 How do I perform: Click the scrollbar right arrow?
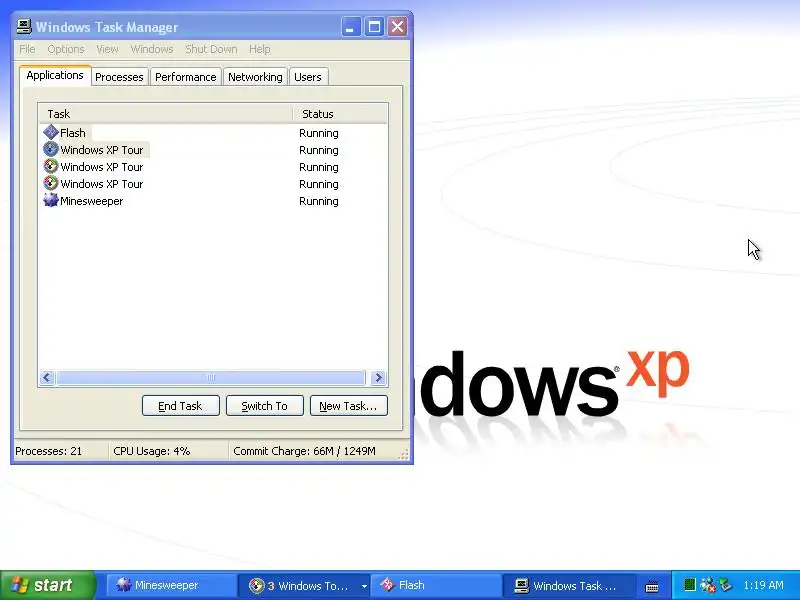379,378
